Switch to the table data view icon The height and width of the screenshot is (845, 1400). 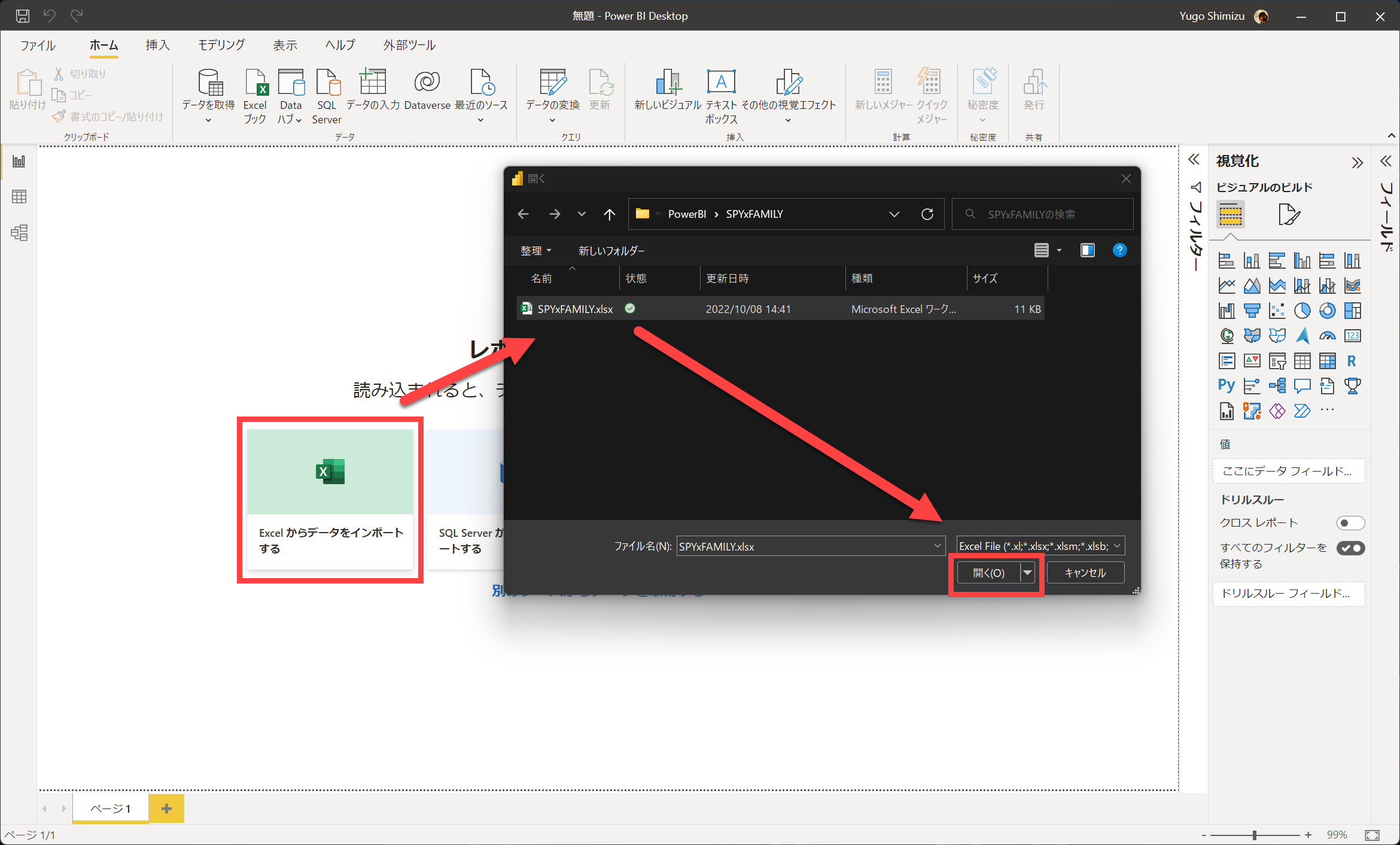[x=19, y=197]
